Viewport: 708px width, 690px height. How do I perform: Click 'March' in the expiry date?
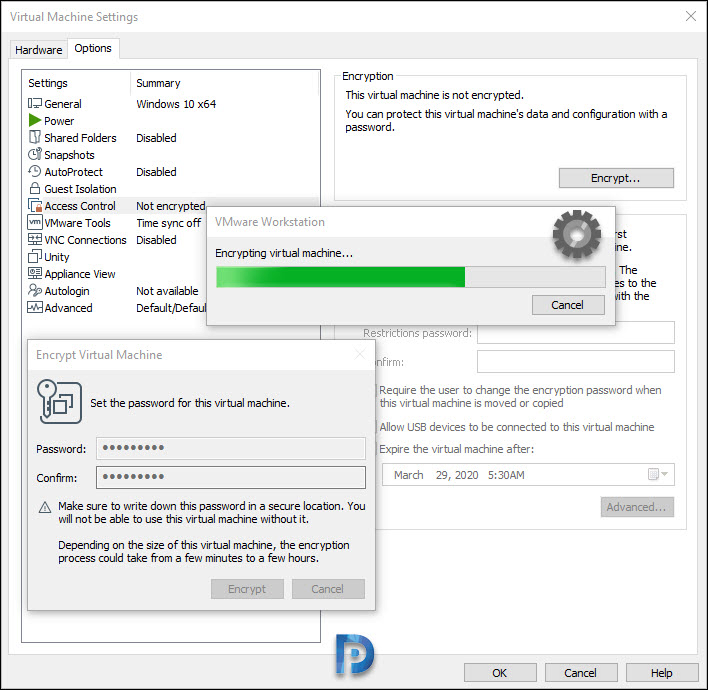tap(409, 475)
